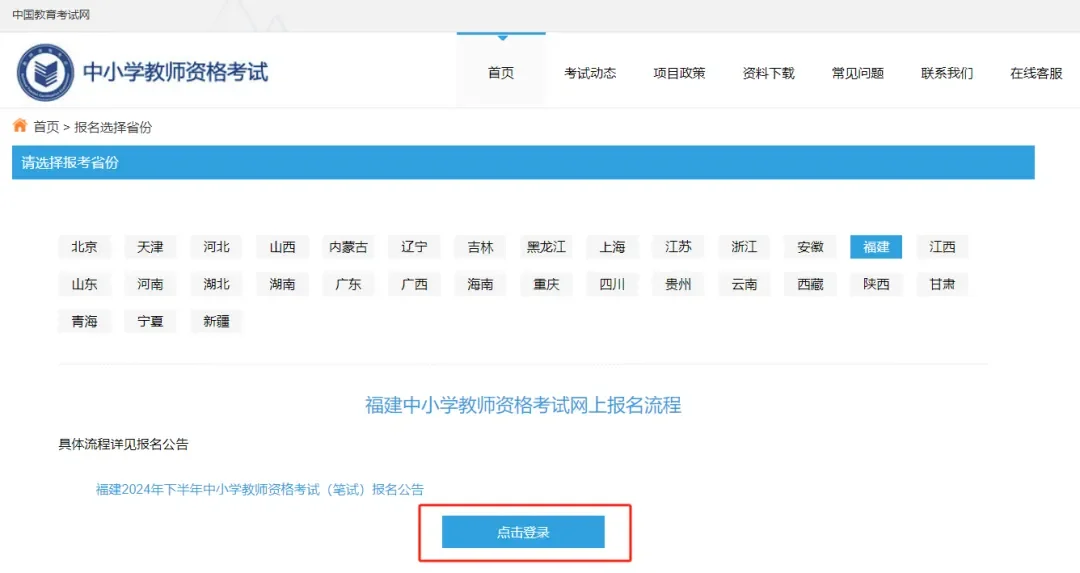Click the 福建中小学教师资格考试网上报名流程 heading

(x=523, y=405)
